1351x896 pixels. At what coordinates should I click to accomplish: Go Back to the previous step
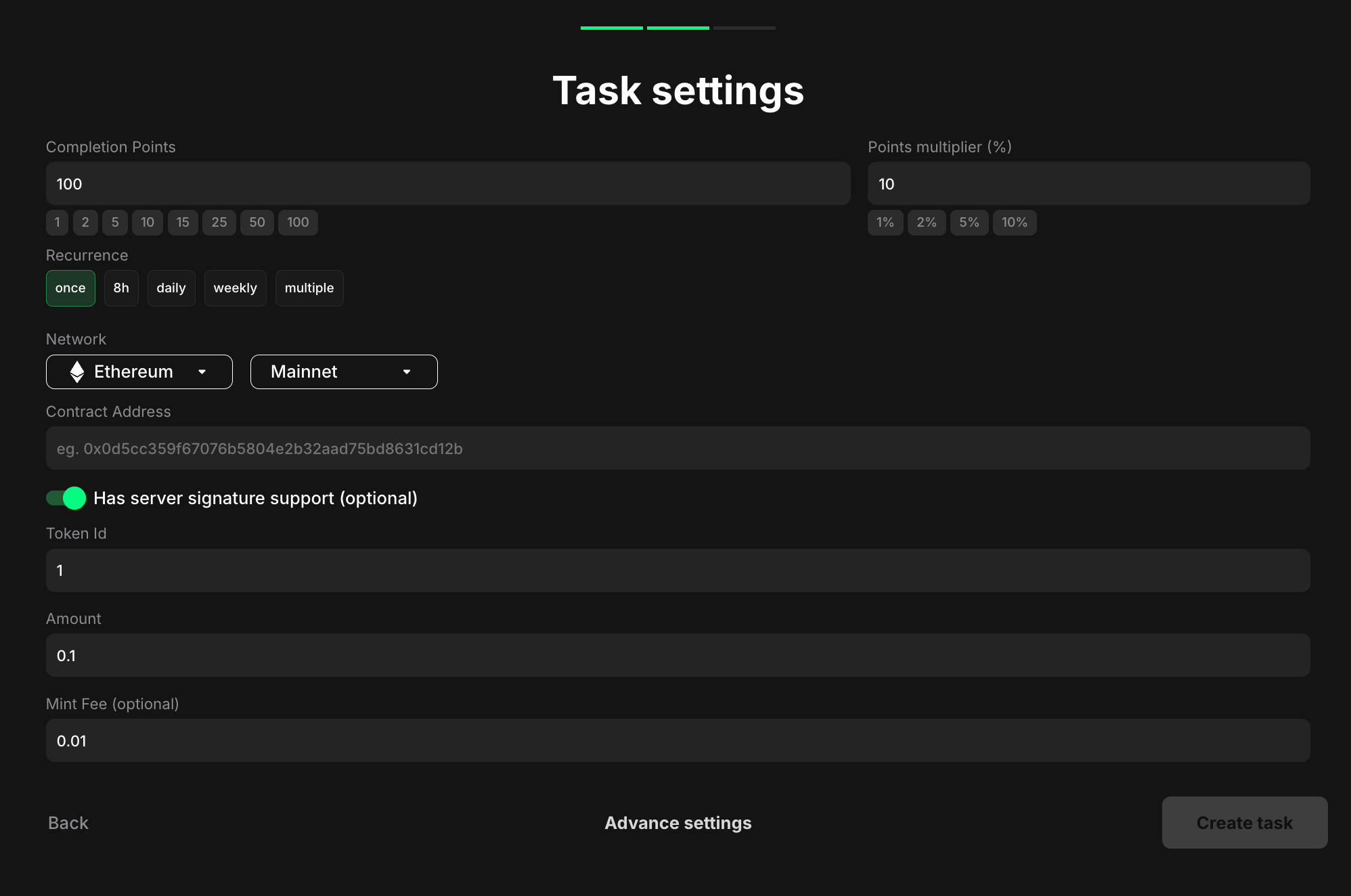pyautogui.click(x=68, y=823)
